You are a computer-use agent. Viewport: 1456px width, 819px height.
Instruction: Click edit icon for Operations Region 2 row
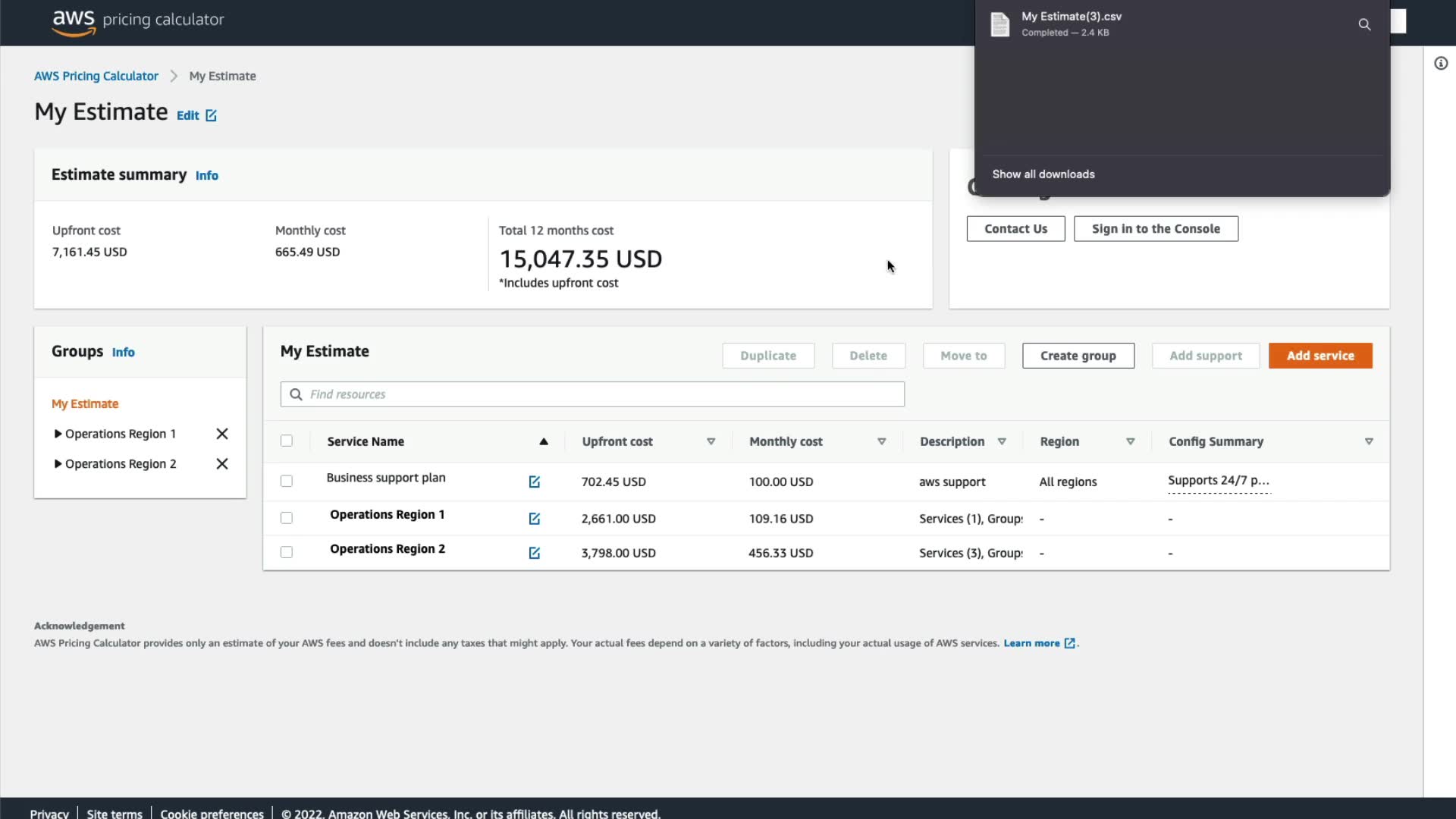point(534,554)
